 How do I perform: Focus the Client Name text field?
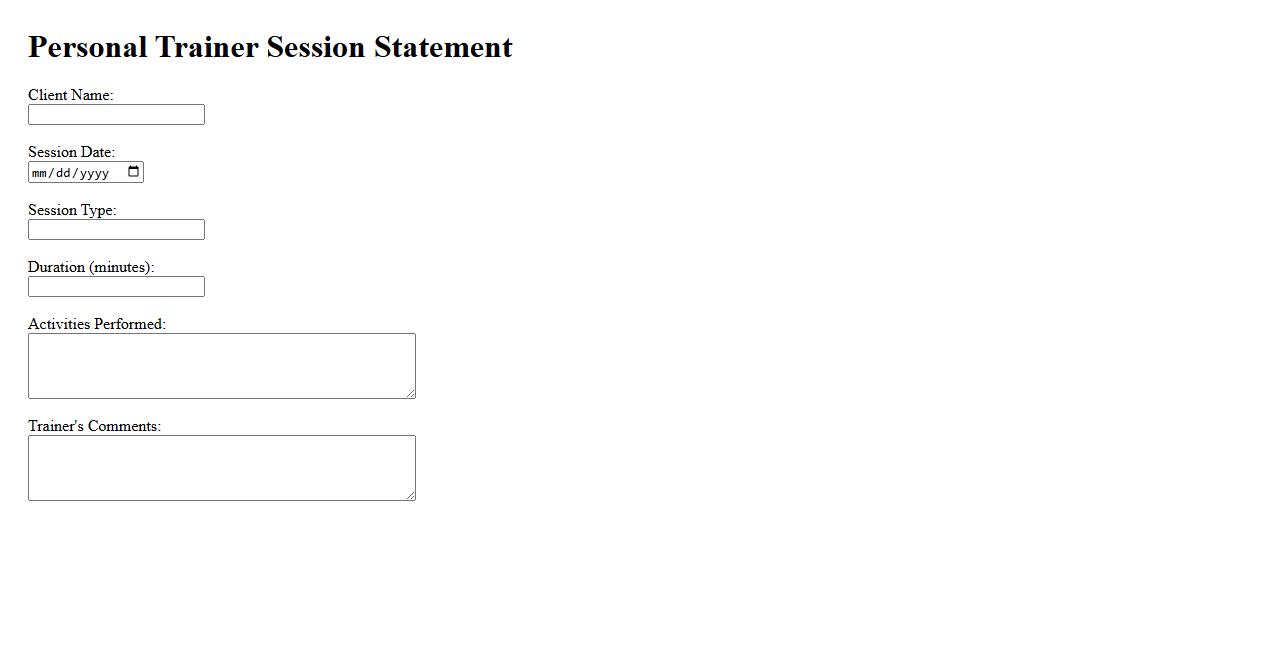coord(116,115)
